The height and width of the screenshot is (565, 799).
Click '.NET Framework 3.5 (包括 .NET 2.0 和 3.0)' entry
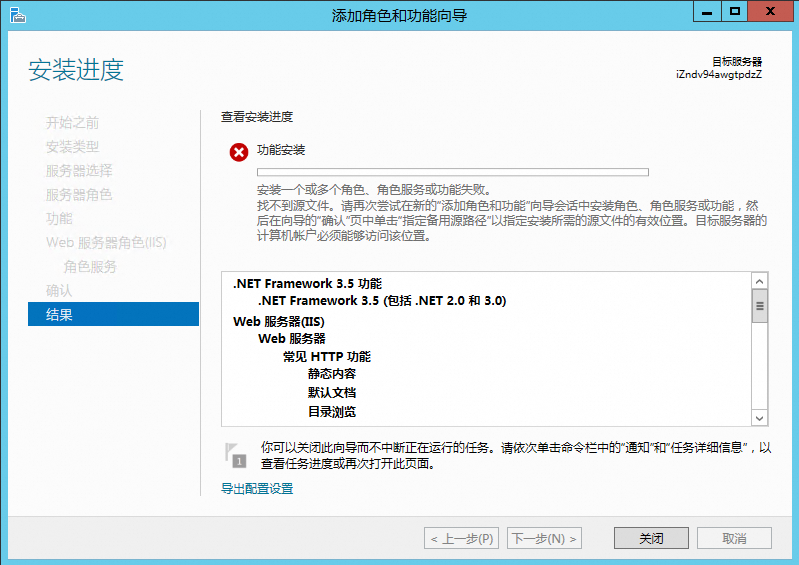(x=382, y=301)
